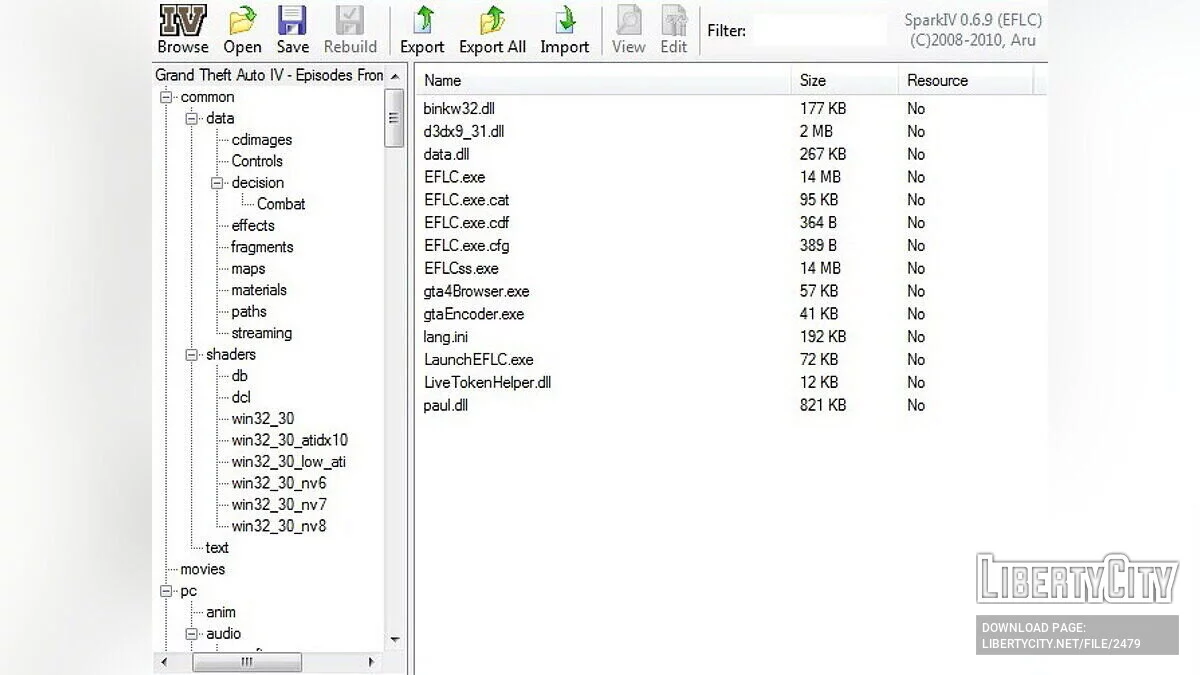
Task: Click the Save floppy disk icon
Action: coord(292,21)
